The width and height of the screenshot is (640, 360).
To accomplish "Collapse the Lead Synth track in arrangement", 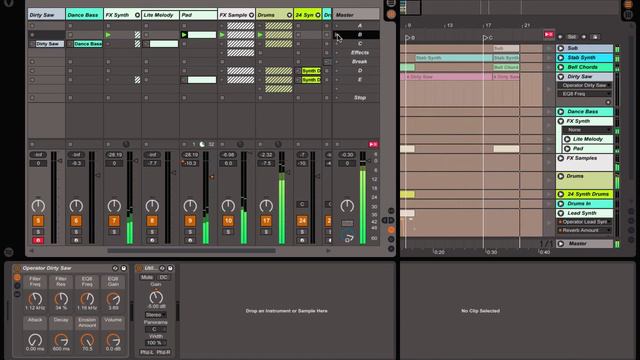I will [561, 213].
